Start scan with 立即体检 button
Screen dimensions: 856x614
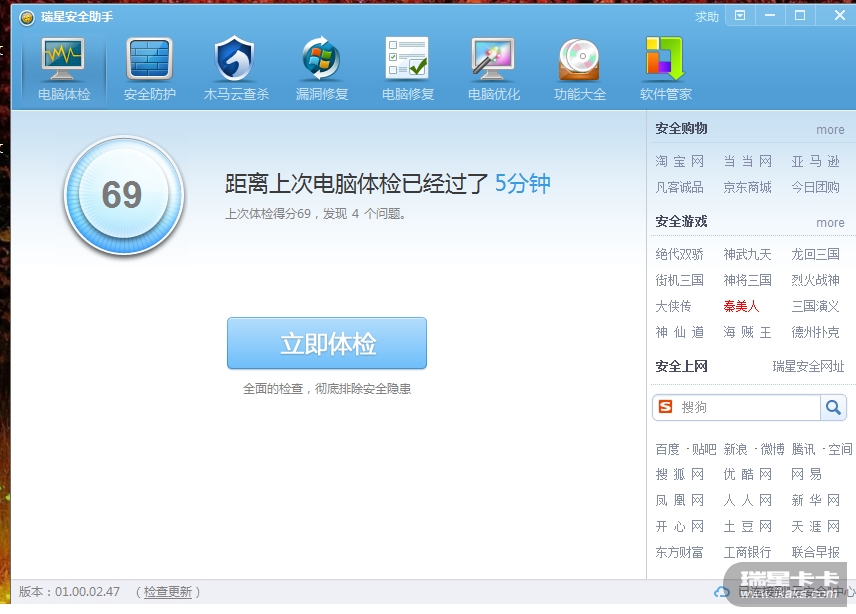click(x=327, y=343)
